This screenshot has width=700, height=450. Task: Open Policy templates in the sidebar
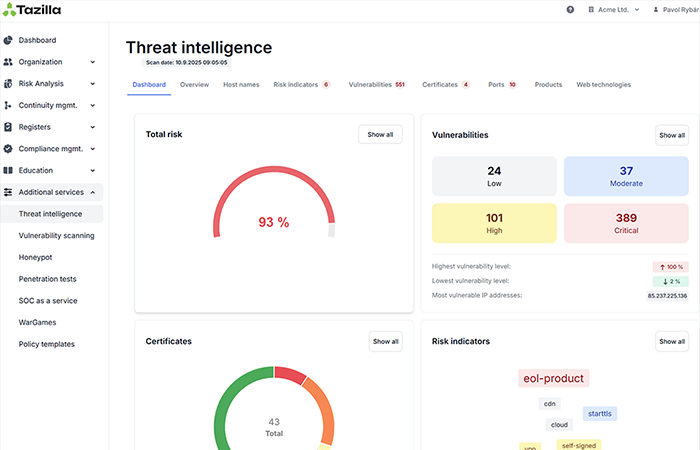[x=46, y=344]
